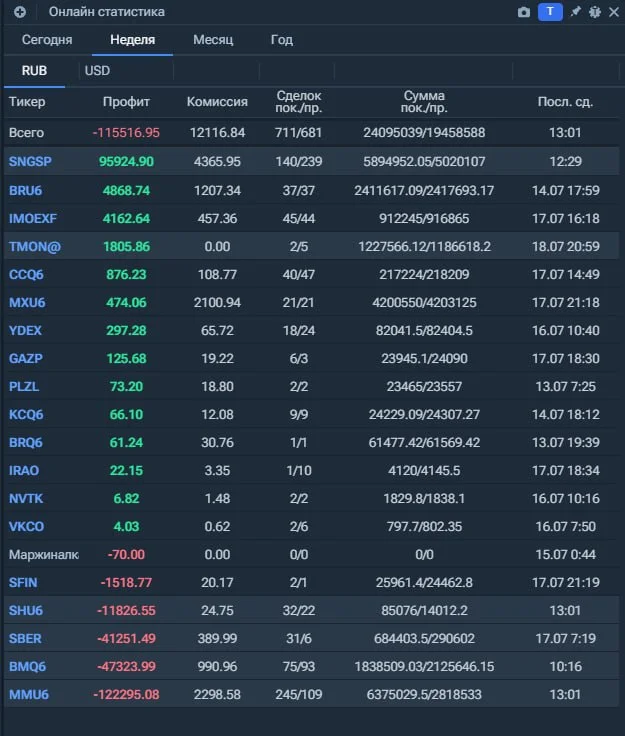Select the RUB currency tab
The width and height of the screenshot is (625, 736).
pyautogui.click(x=34, y=71)
